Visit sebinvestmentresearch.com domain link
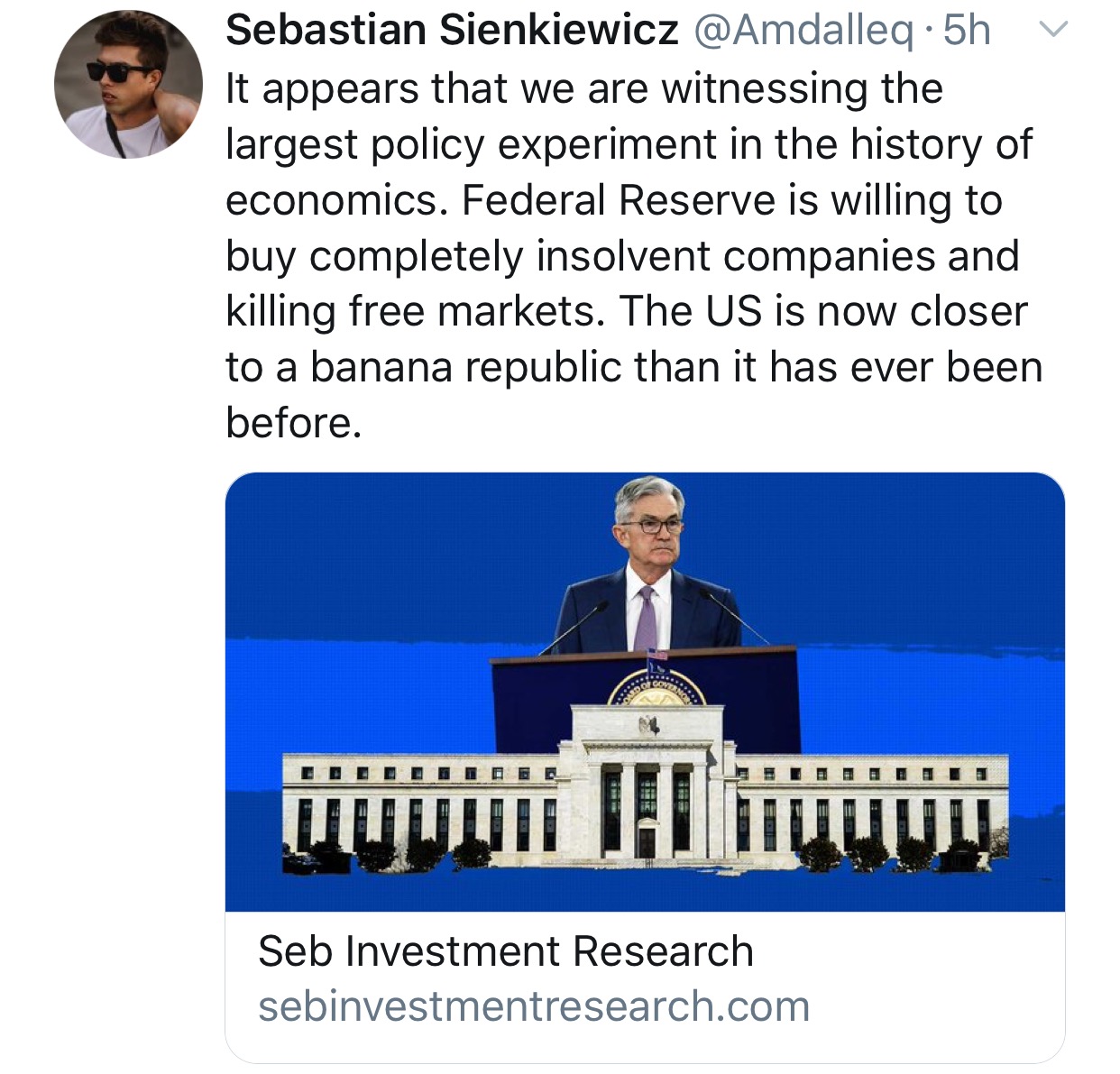Screen dimensions: 1120x1074 (534, 1006)
